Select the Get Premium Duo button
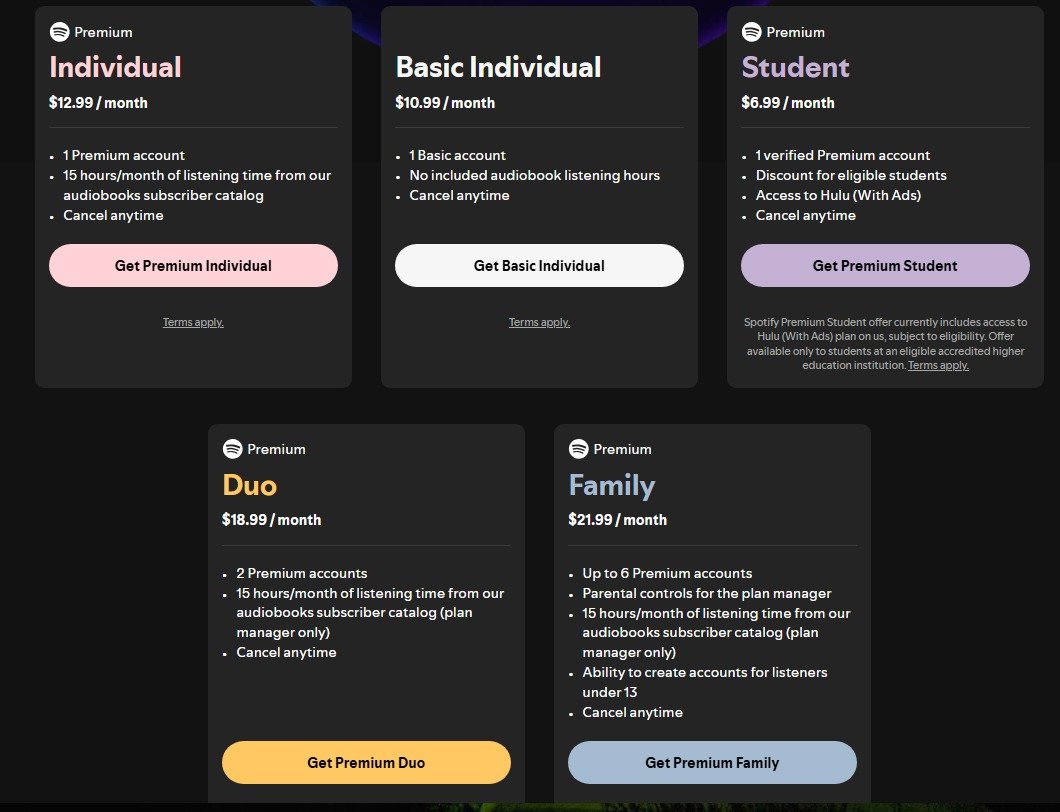This screenshot has height=812, width=1060. click(366, 763)
